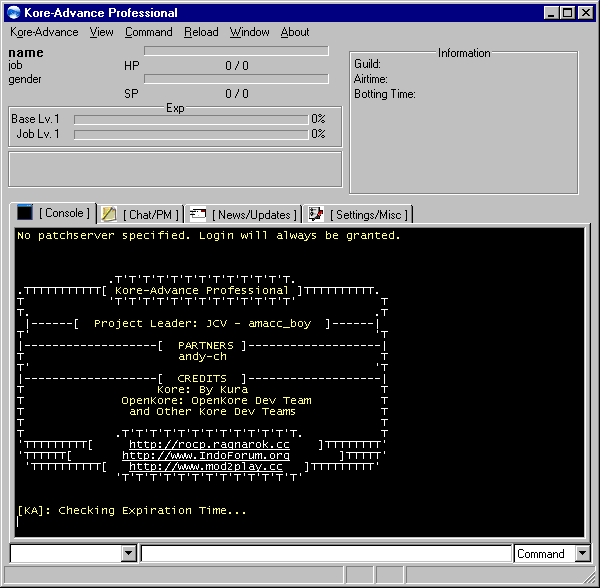Viewport: 600px width, 588px height.
Task: Minimize the Kore-Advance Professional window
Action: coord(551,13)
